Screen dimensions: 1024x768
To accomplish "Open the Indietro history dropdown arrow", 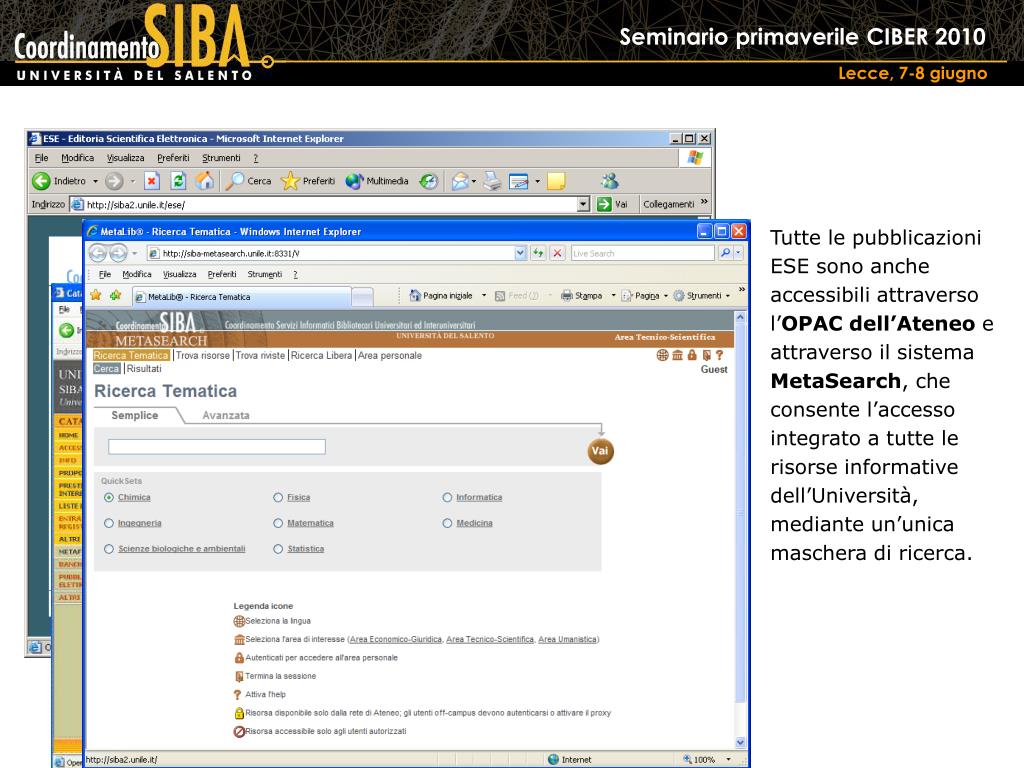I will (95, 181).
